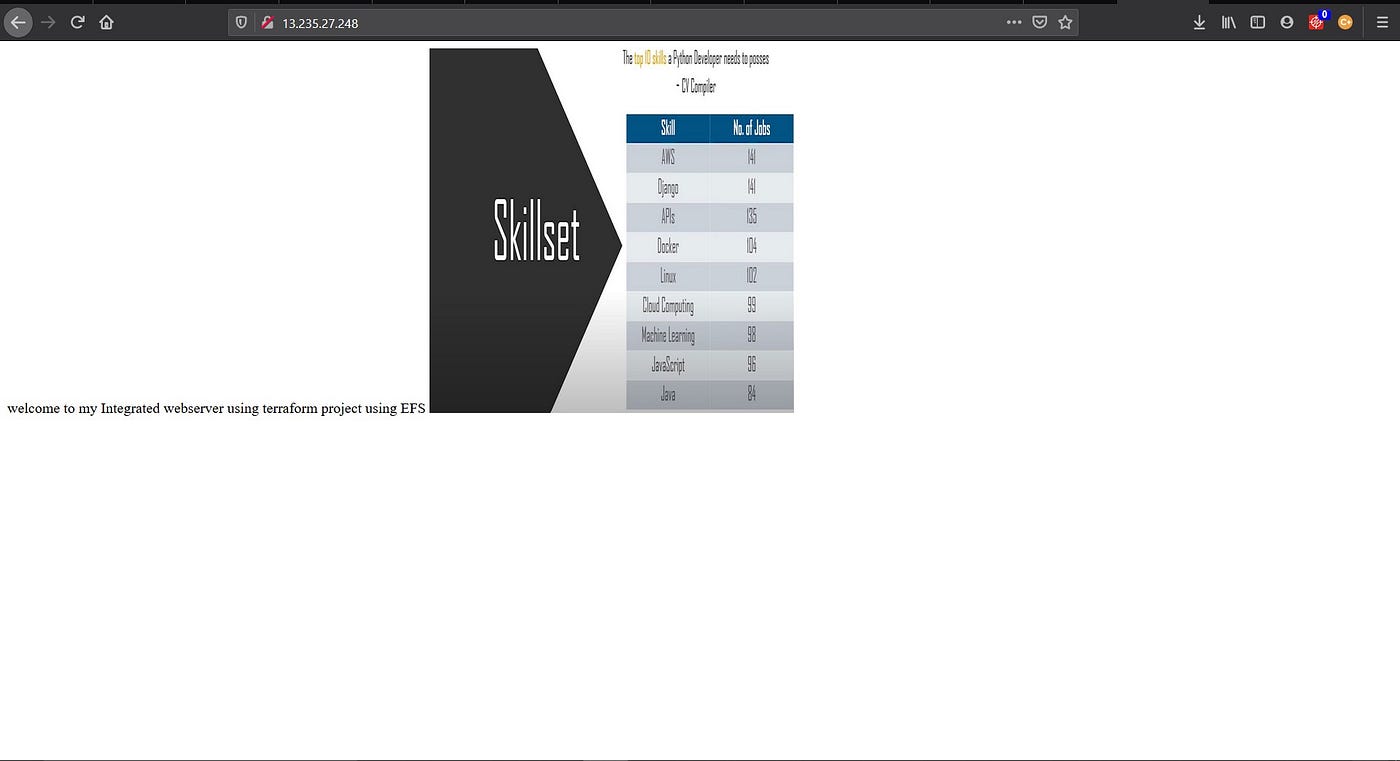
Task: Open the Firefox hamburger menu
Action: [1383, 22]
